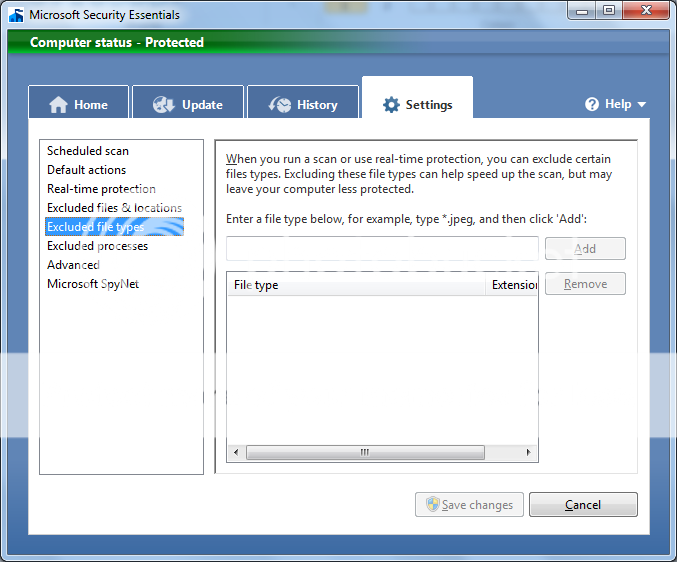
Task: Open the Help dropdown arrow
Action: coord(642,104)
